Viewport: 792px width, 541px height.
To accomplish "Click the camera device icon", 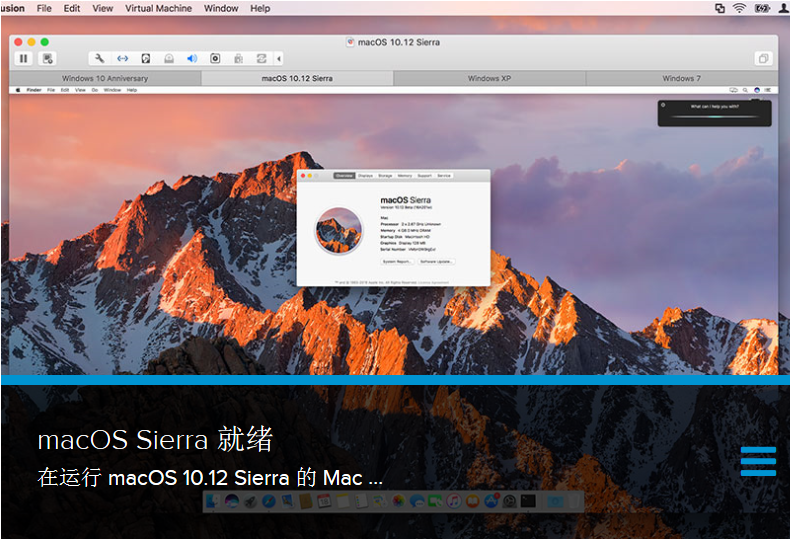I will (x=215, y=59).
